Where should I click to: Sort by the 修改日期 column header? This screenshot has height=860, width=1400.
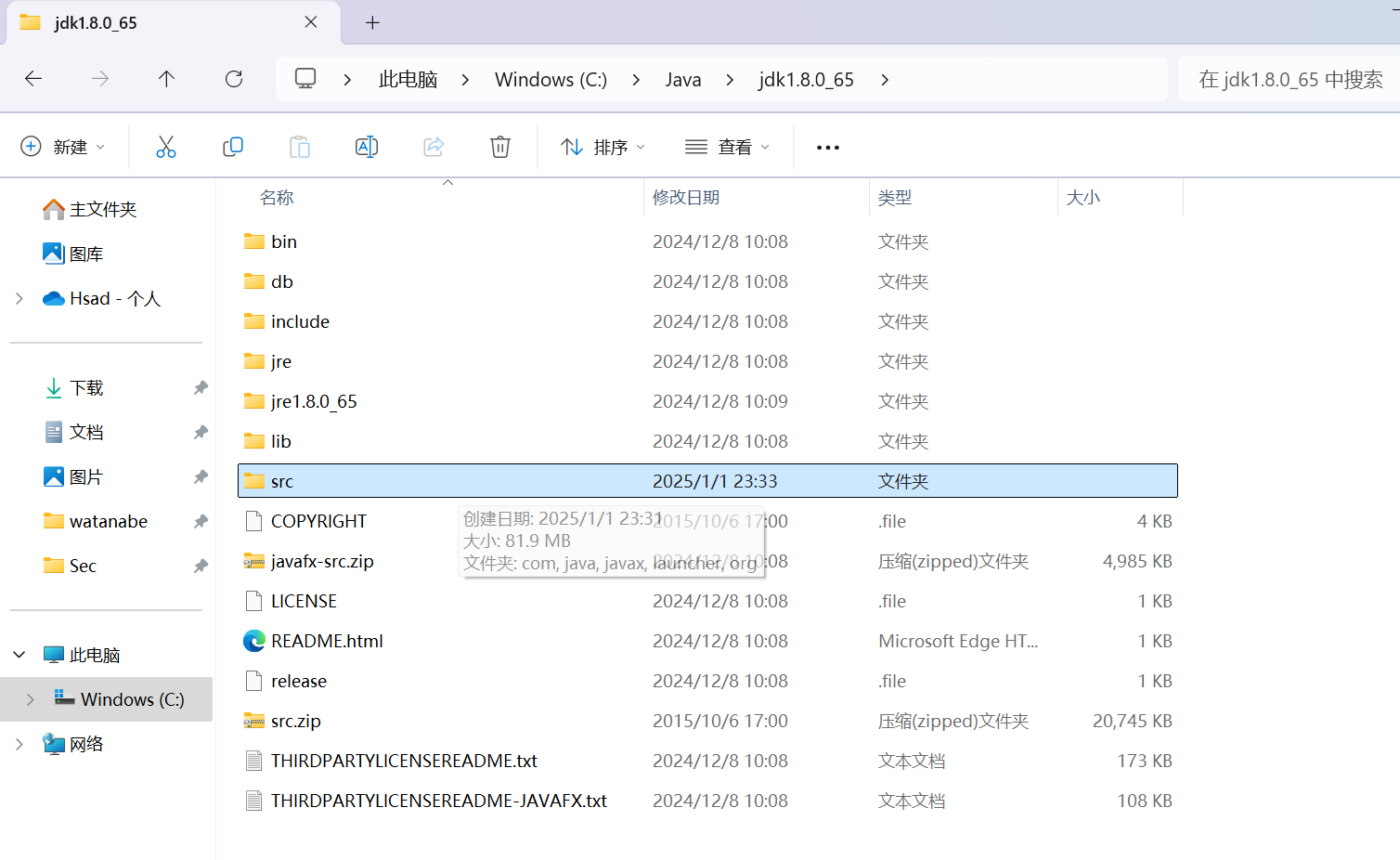686,197
